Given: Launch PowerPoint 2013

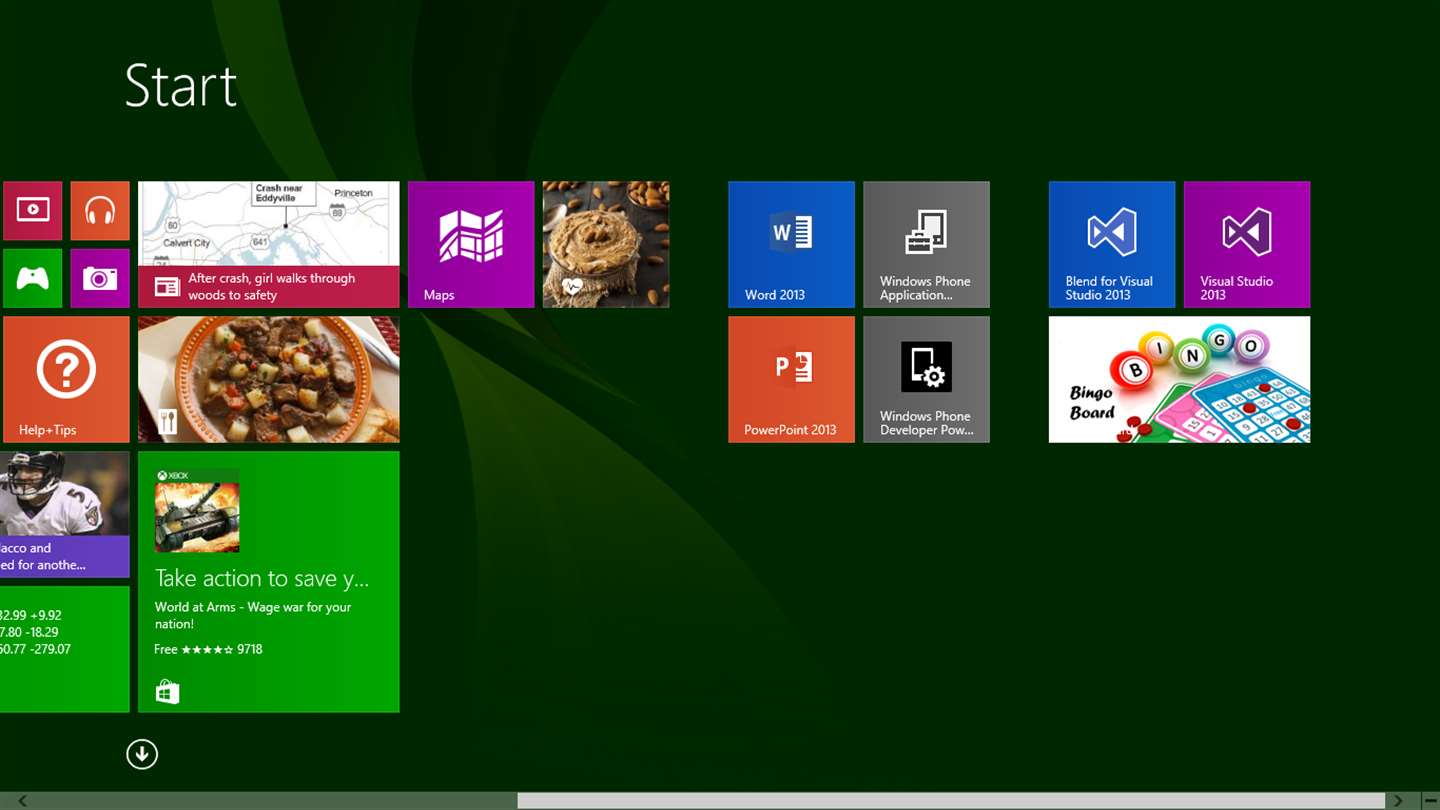Looking at the screenshot, I should coord(791,379).
